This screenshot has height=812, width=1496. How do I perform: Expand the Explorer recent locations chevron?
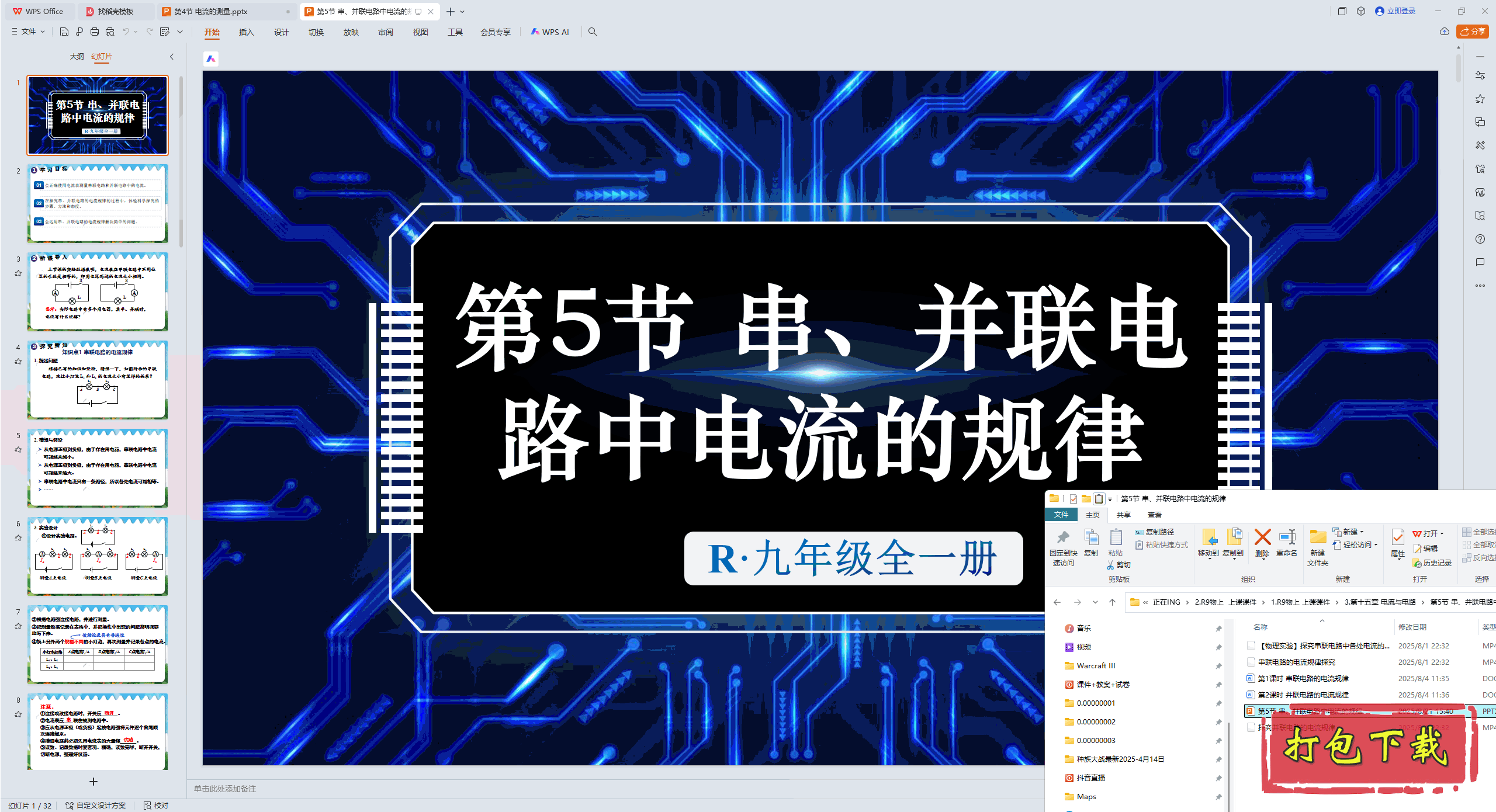click(x=1095, y=602)
